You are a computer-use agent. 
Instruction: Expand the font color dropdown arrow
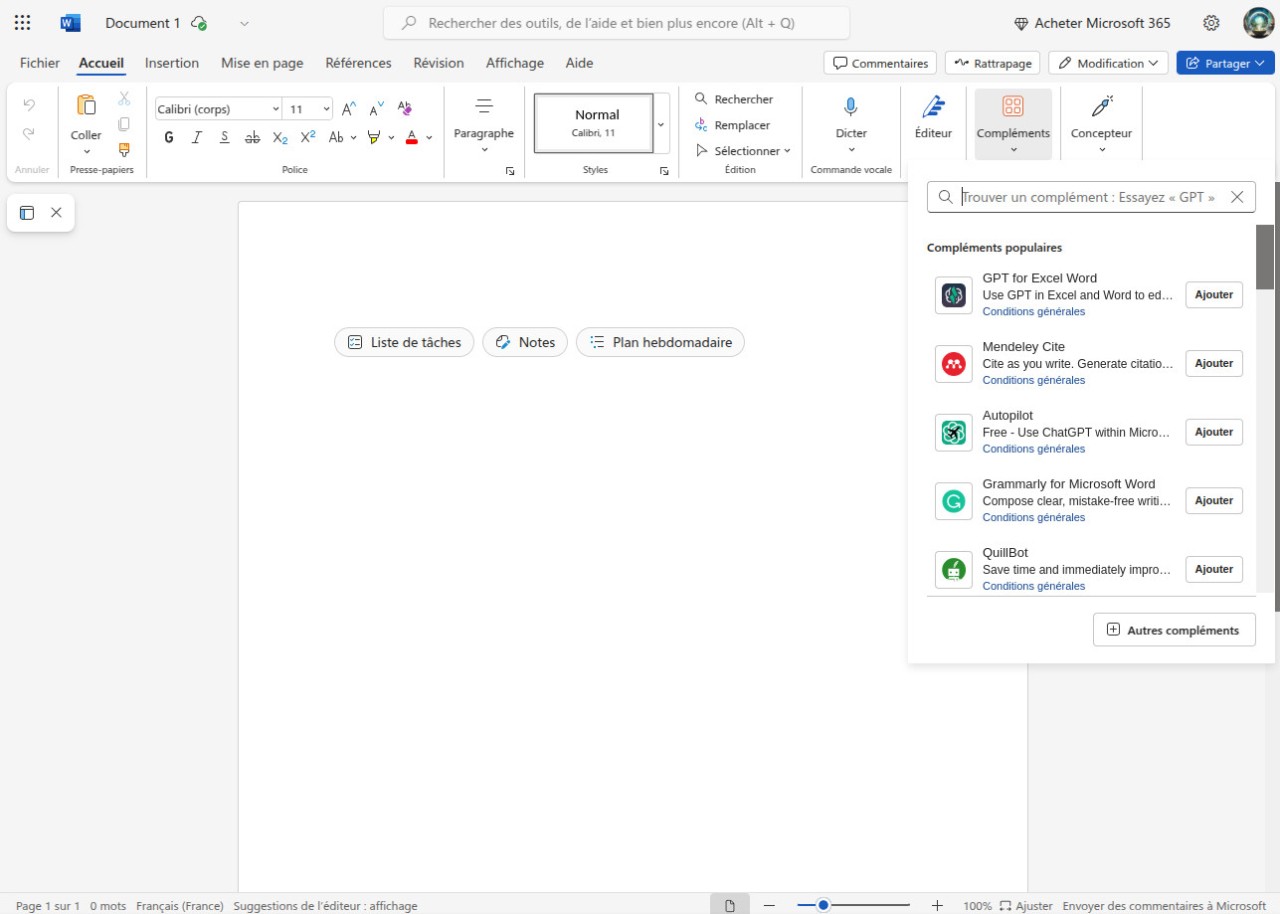coord(429,139)
